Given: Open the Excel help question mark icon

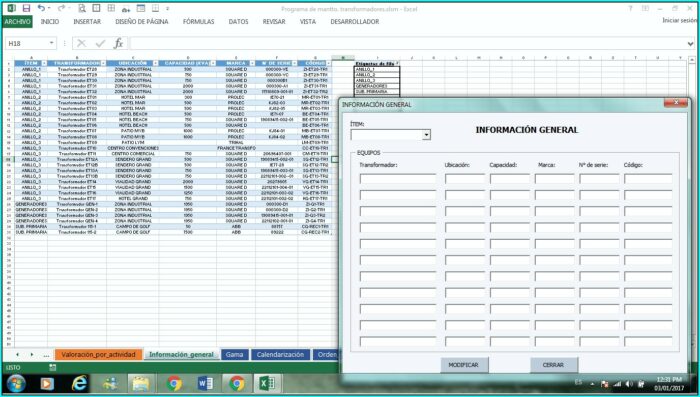Looking at the screenshot, I should (630, 8).
